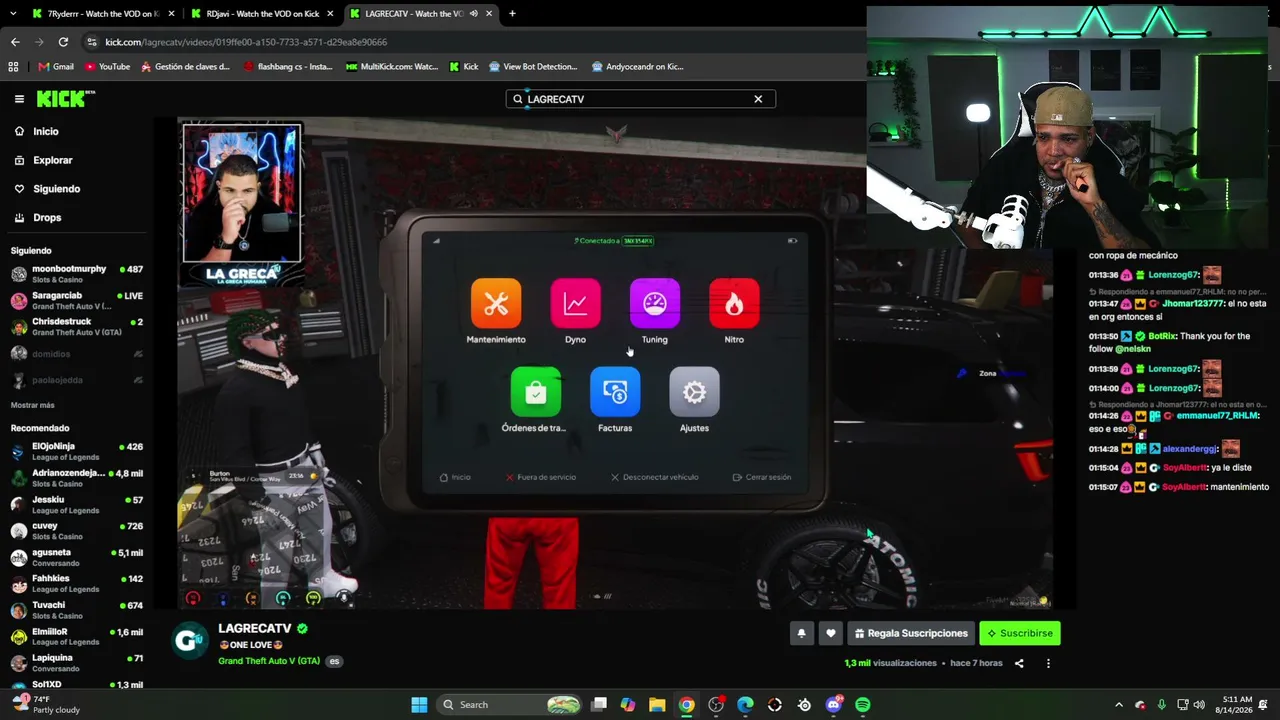Viewport: 1280px width, 720px height.
Task: Open the three-dot more options menu
Action: (x=1048, y=663)
